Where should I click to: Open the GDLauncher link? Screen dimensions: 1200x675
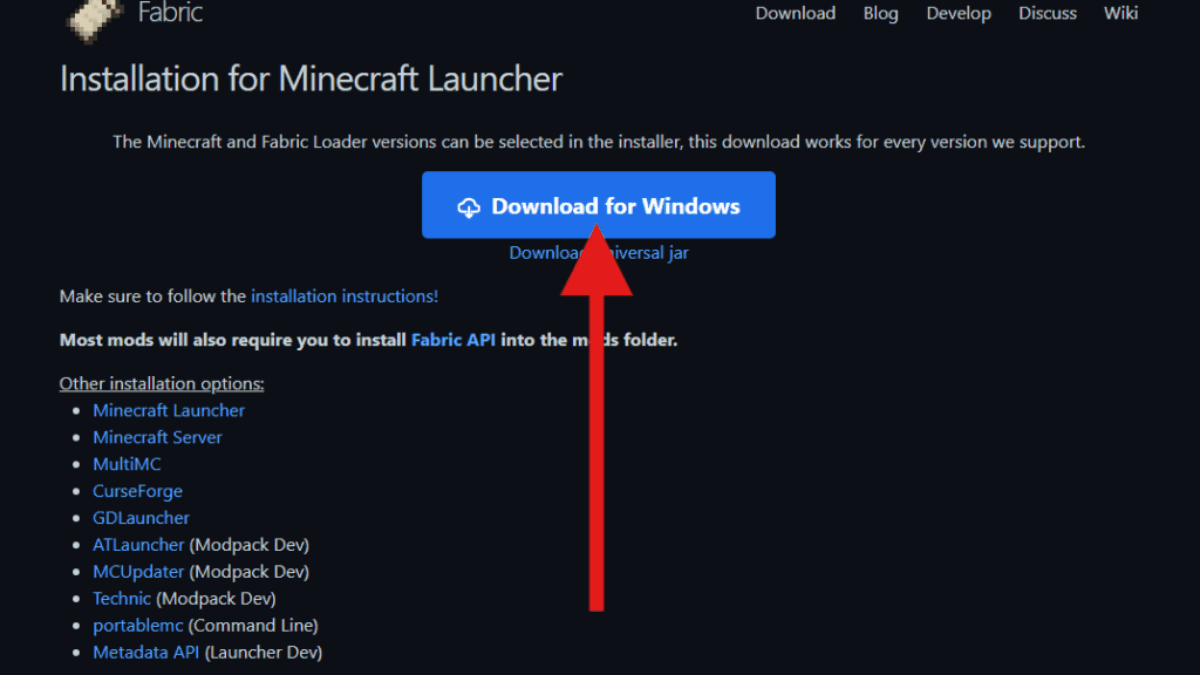click(x=141, y=518)
